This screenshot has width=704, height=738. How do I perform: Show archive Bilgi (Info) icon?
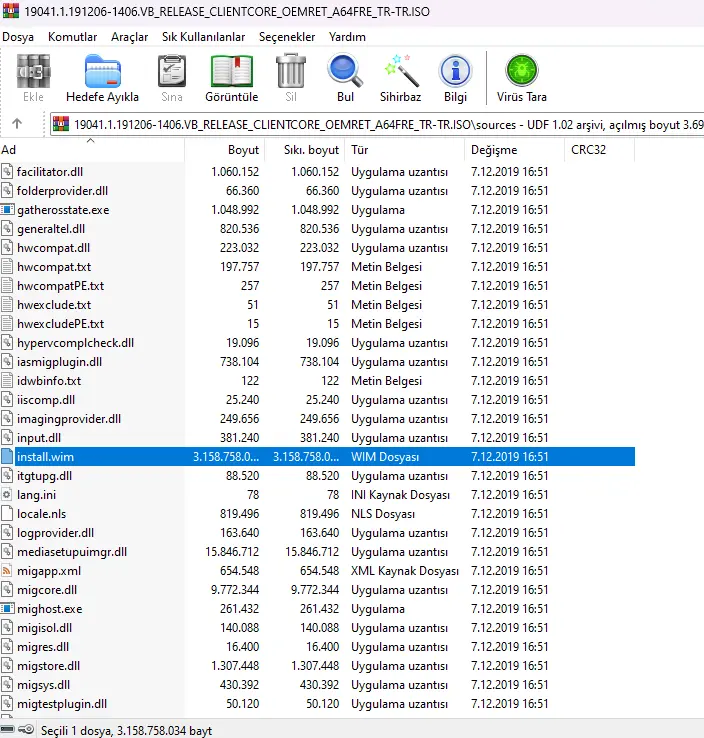[455, 71]
